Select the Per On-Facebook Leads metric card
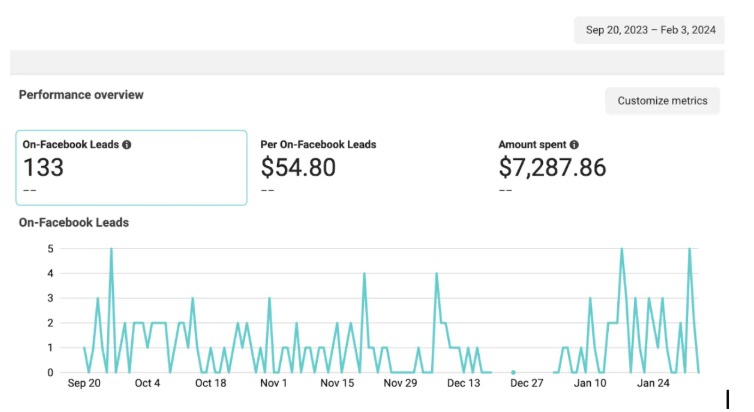 coord(370,168)
